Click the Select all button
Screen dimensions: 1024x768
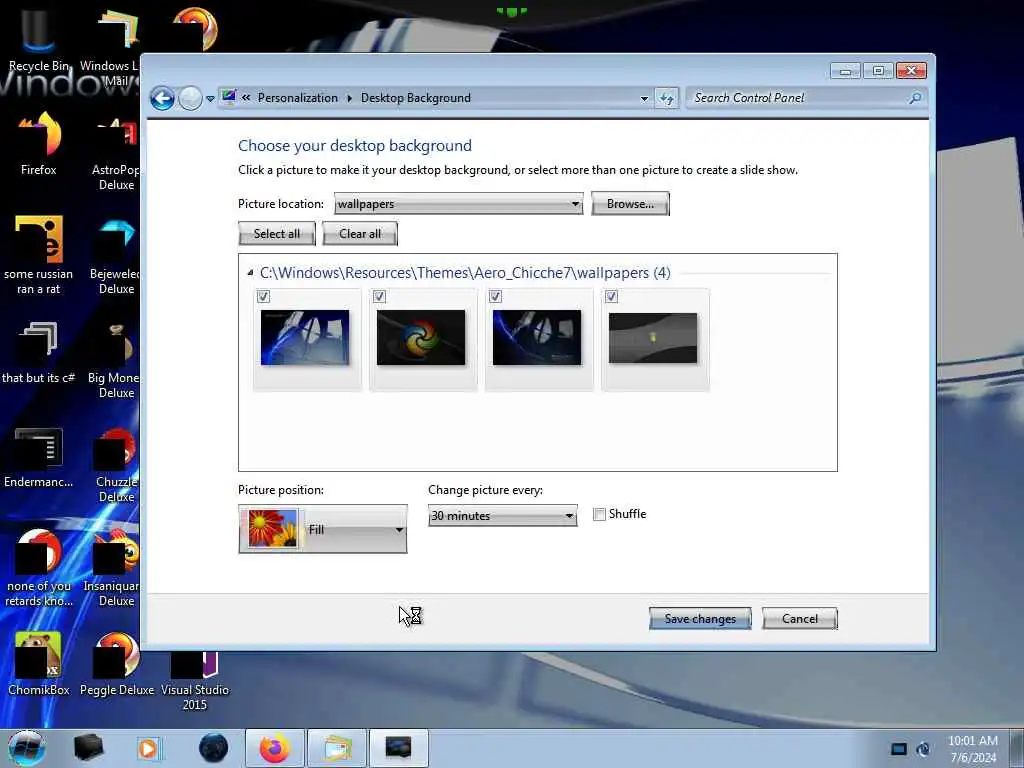(277, 234)
